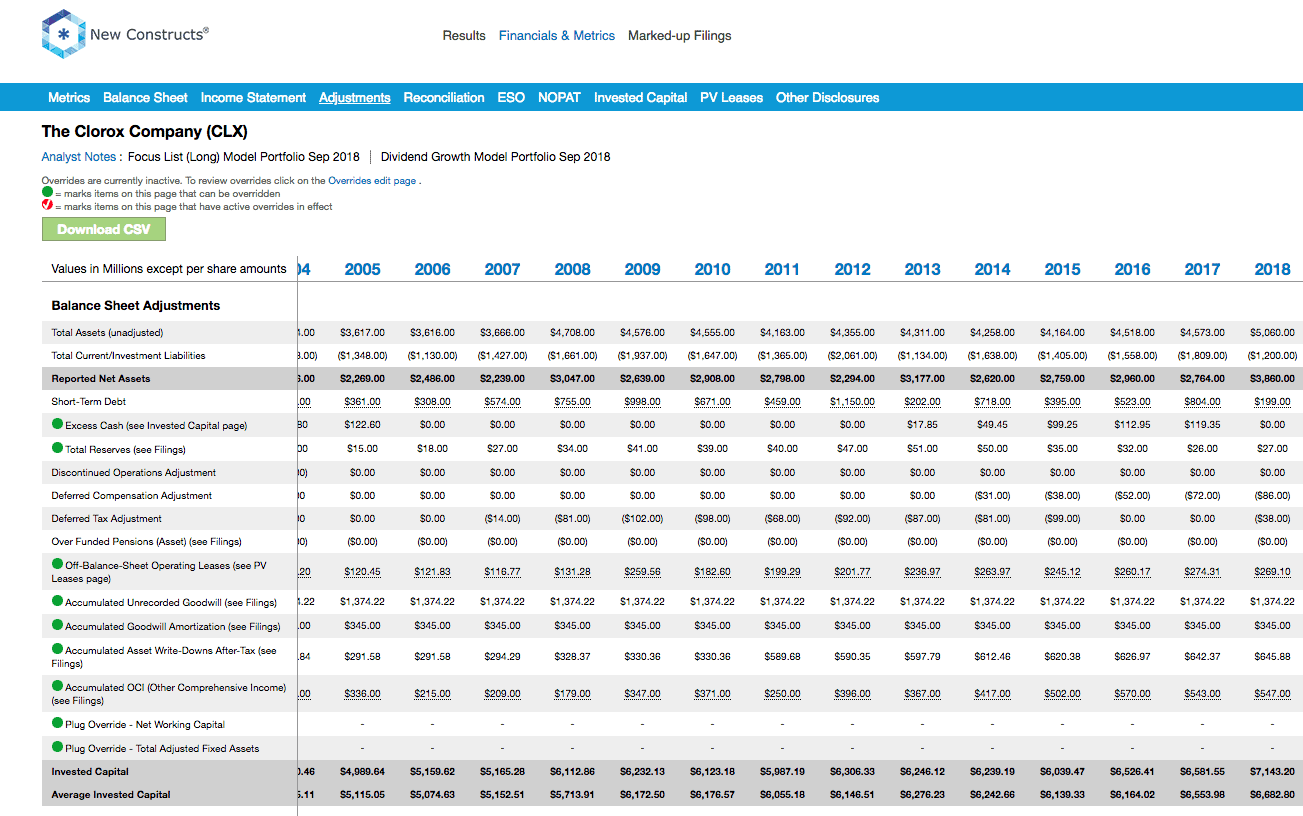Click the New Constructs hexagon logo
This screenshot has width=1303, height=816.
pyautogui.click(x=63, y=35)
